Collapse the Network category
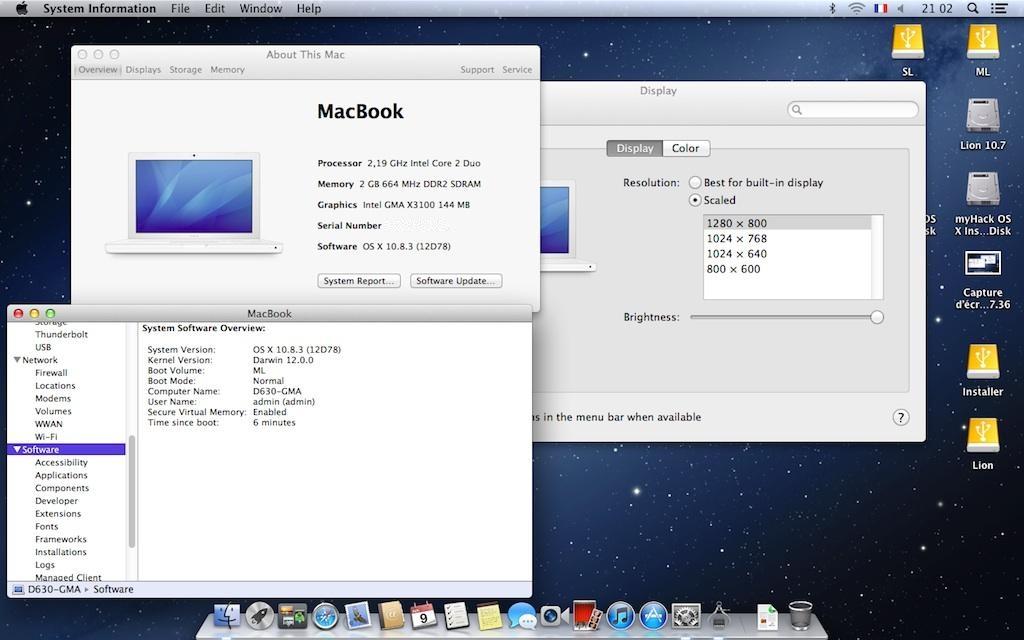Screen dimensions: 1024x640 [x=17, y=360]
